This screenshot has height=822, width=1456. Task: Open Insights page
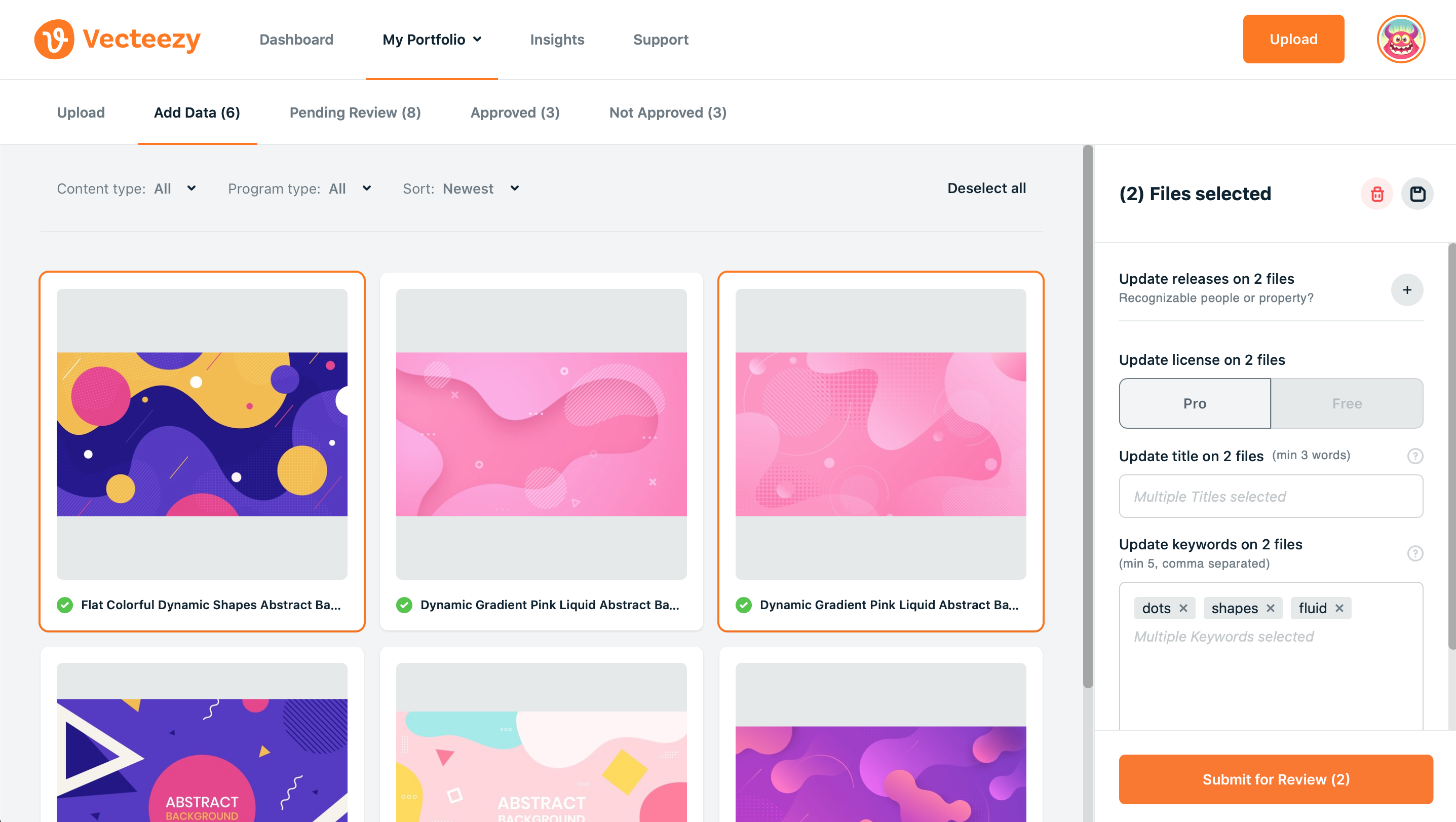click(x=557, y=39)
